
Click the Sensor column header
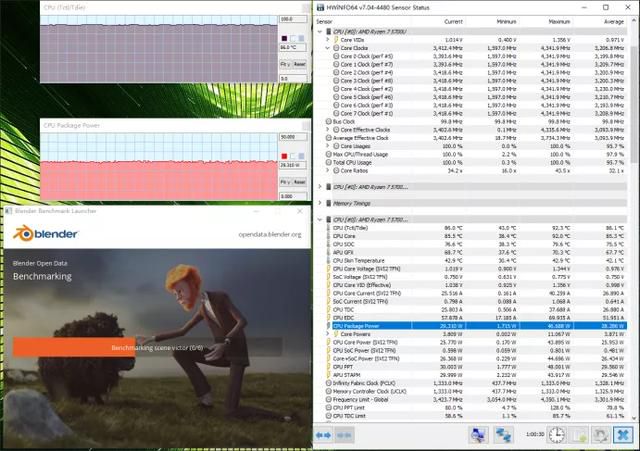[x=324, y=22]
